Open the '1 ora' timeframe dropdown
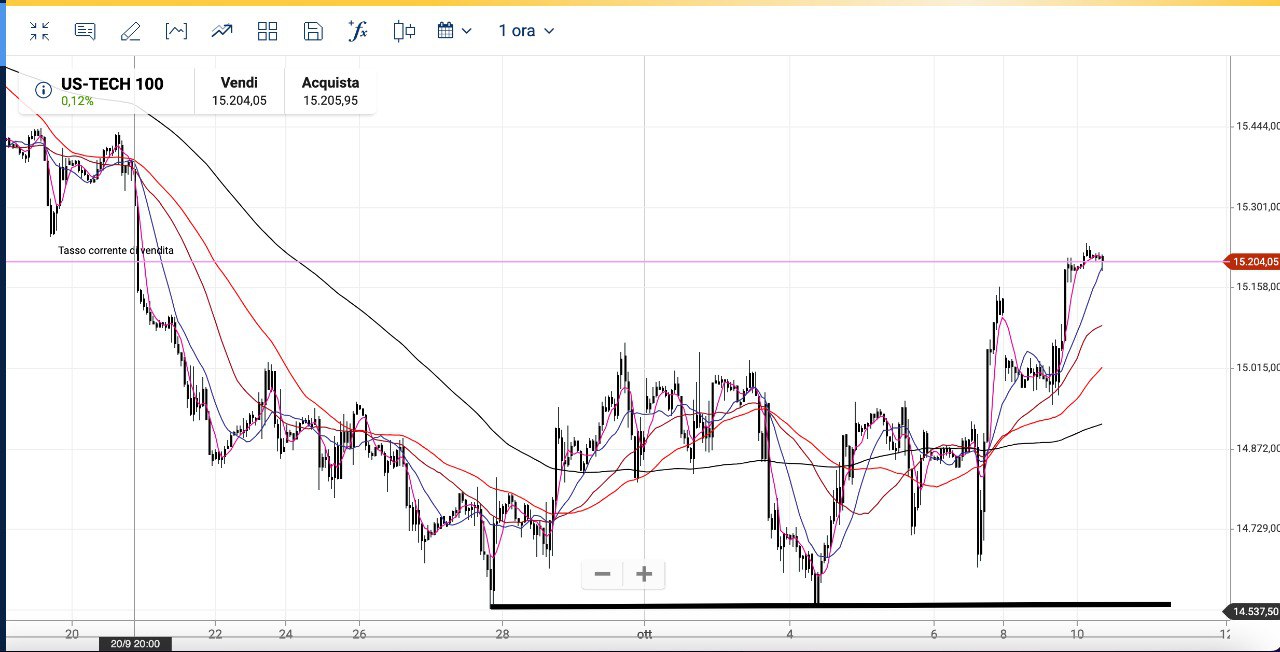This screenshot has height=652, width=1280. 526,31
